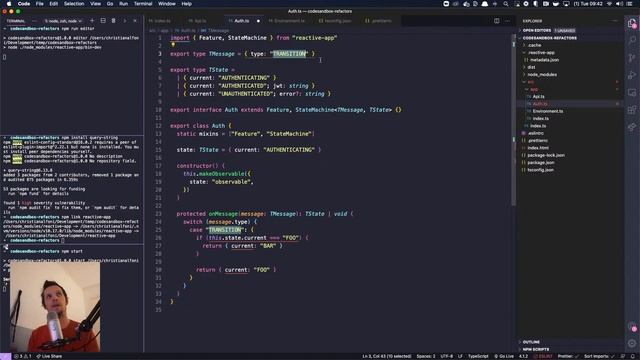Viewport: 640px width, 360px height.
Task: Click the Spaces: 2 indentation indicator
Action: pos(426,356)
